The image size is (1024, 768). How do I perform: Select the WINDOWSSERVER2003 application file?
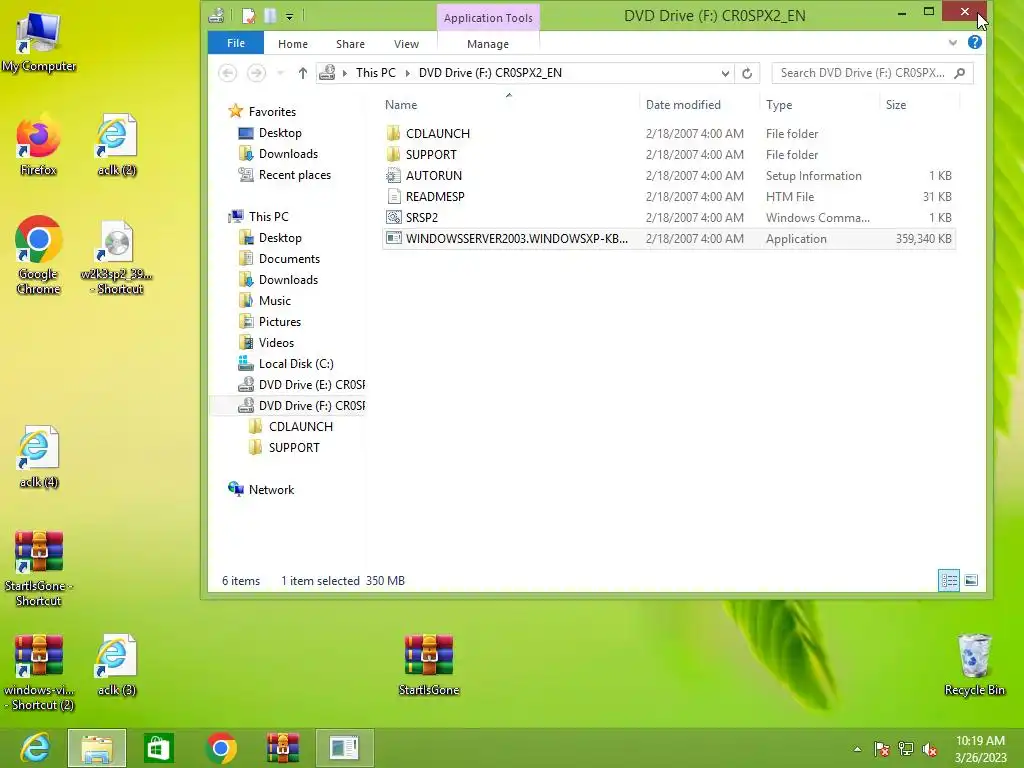(x=669, y=238)
